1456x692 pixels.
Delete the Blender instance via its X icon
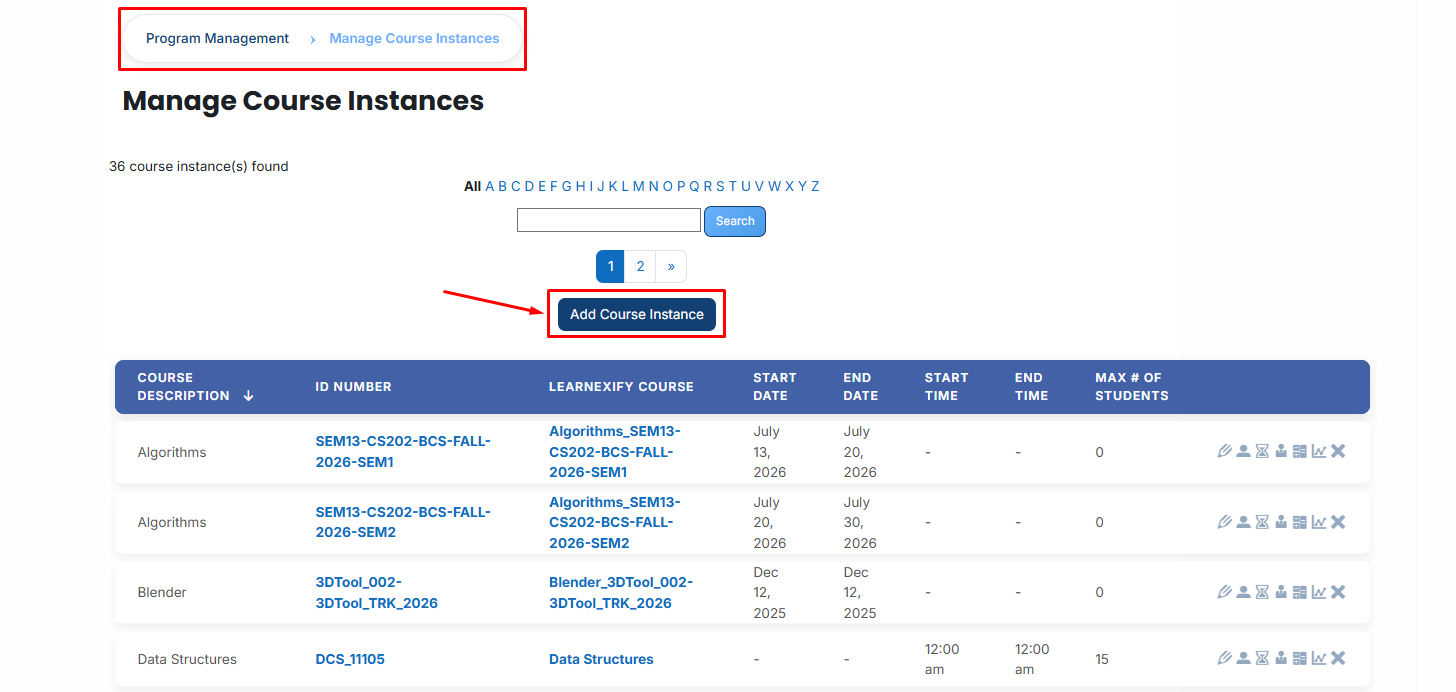point(1338,592)
